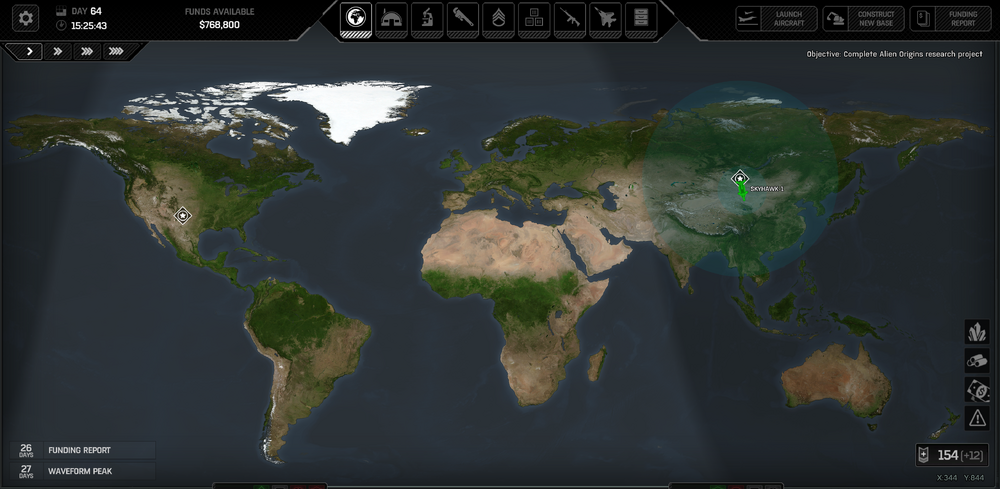Open the Funding Report button at top
This screenshot has height=489, width=1000.
(x=949, y=18)
